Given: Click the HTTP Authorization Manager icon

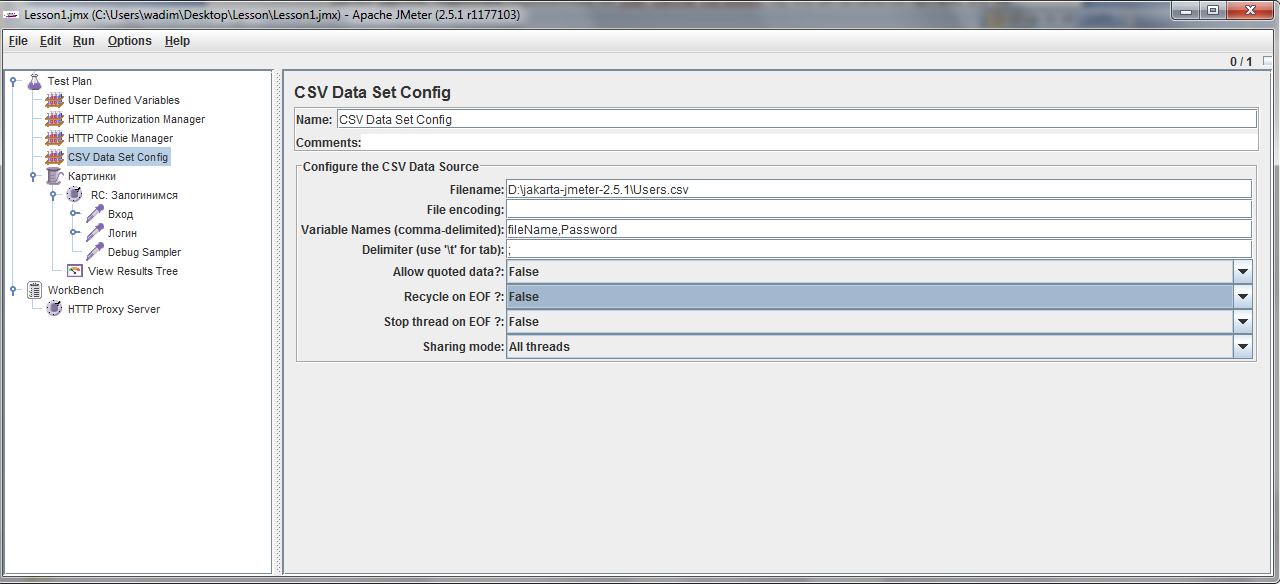Looking at the screenshot, I should [54, 119].
